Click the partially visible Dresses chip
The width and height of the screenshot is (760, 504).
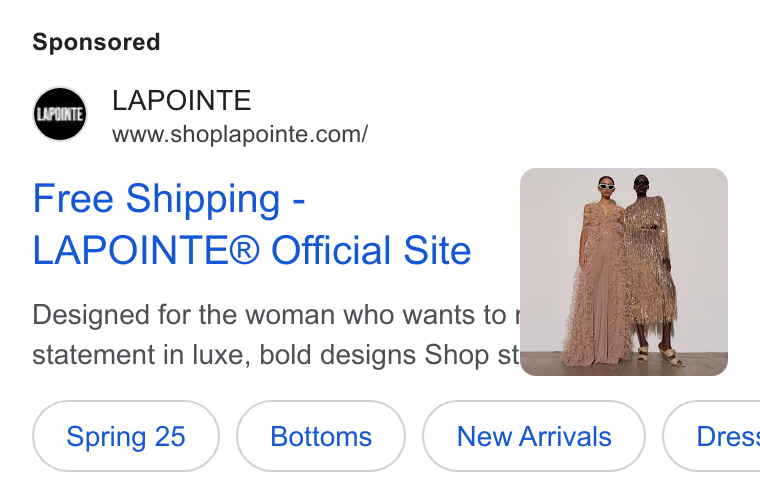click(711, 436)
